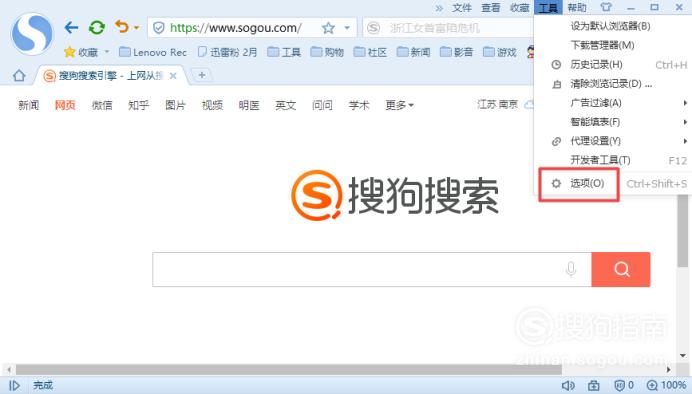The width and height of the screenshot is (692, 394).
Task: Click the orange undo restore icon
Action: pyautogui.click(x=121, y=27)
